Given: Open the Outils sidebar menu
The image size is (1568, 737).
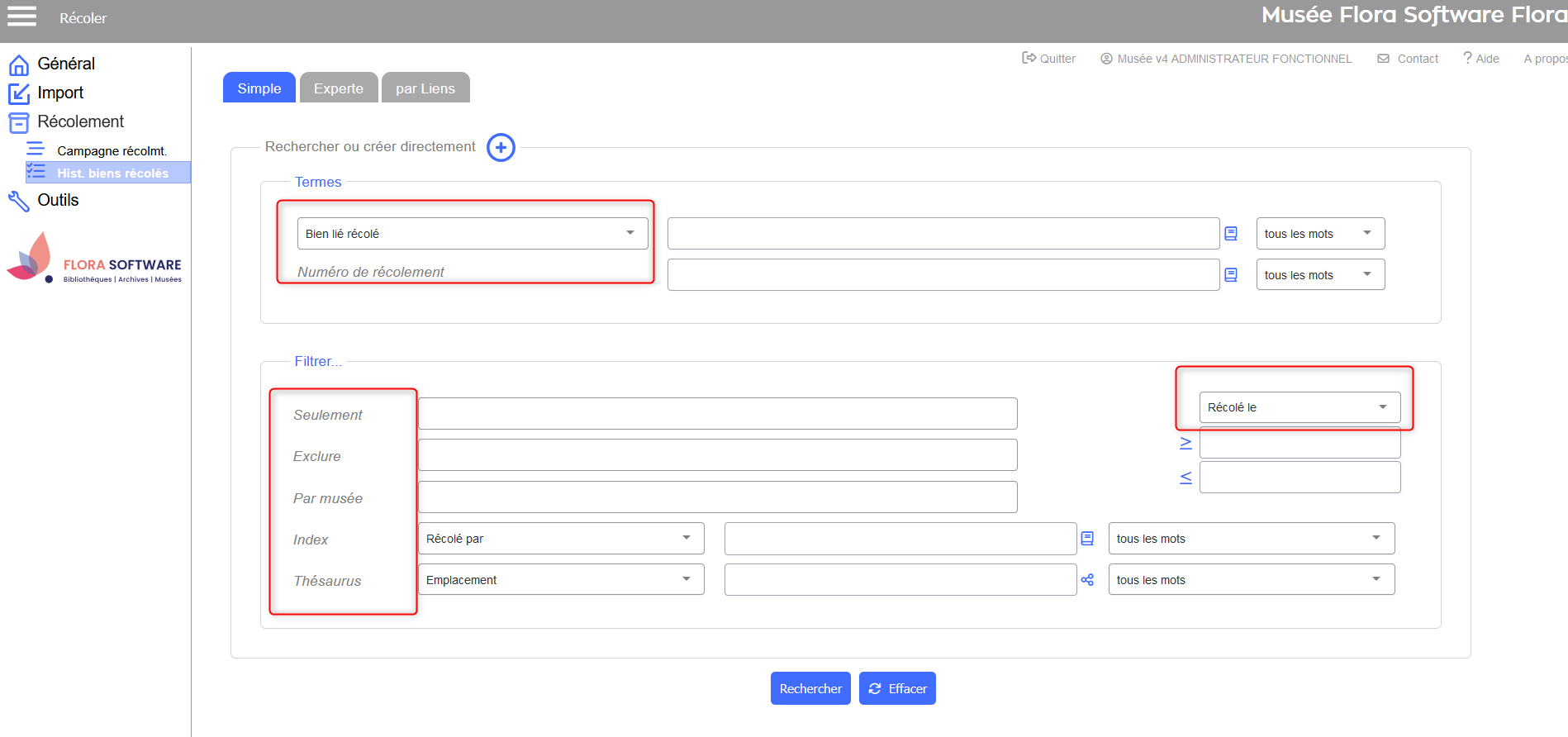Looking at the screenshot, I should (x=58, y=200).
